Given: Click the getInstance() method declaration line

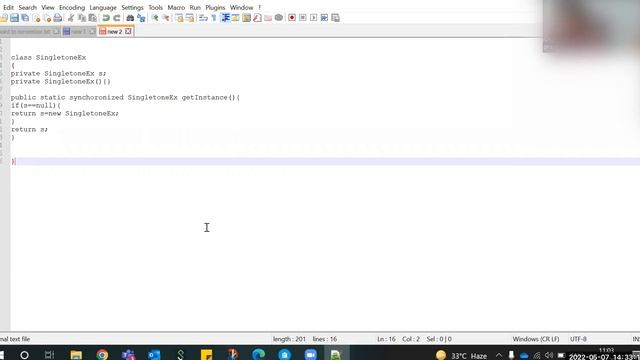Looking at the screenshot, I should (125, 98).
